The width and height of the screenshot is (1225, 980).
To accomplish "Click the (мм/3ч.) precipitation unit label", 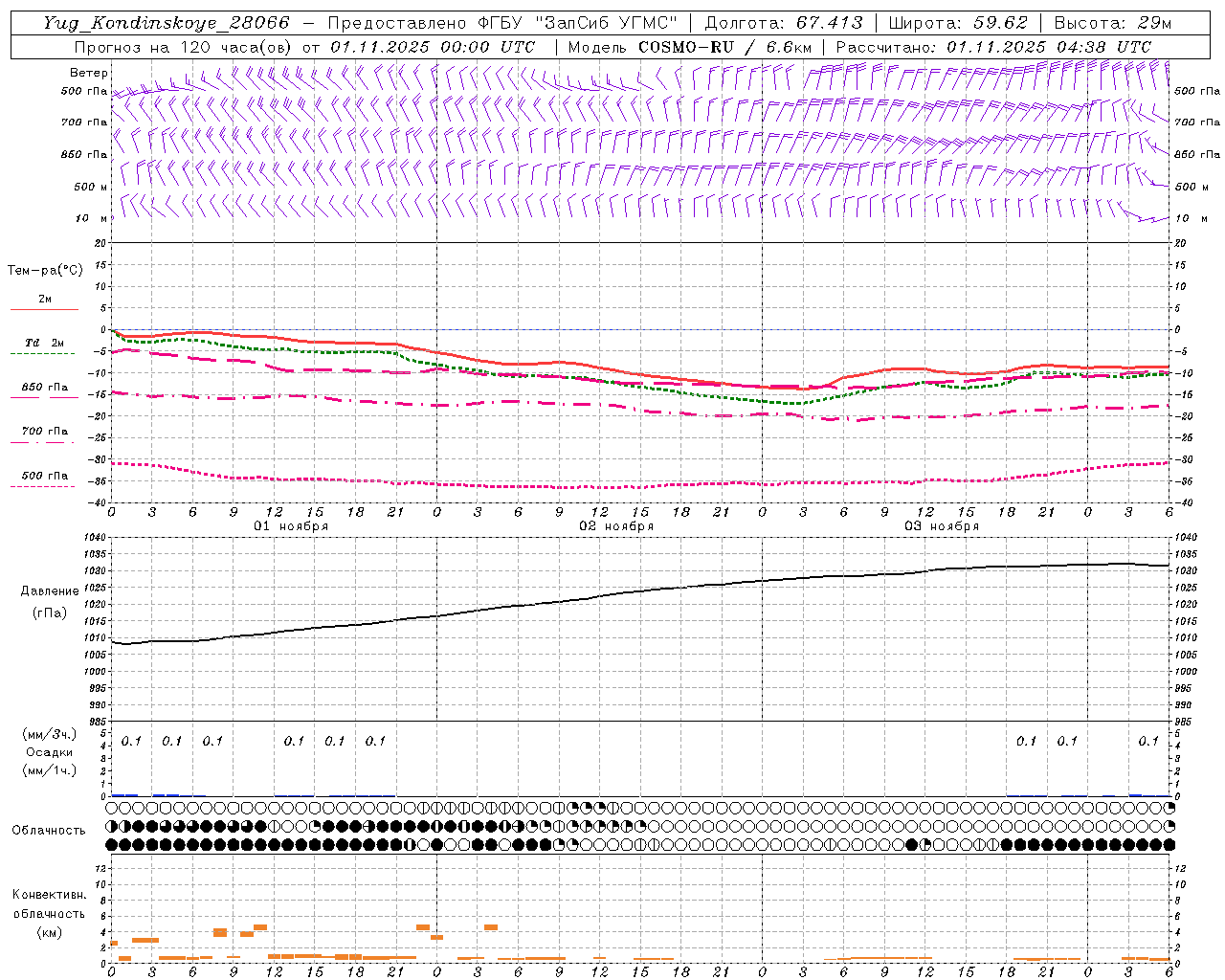I will coord(49,734).
